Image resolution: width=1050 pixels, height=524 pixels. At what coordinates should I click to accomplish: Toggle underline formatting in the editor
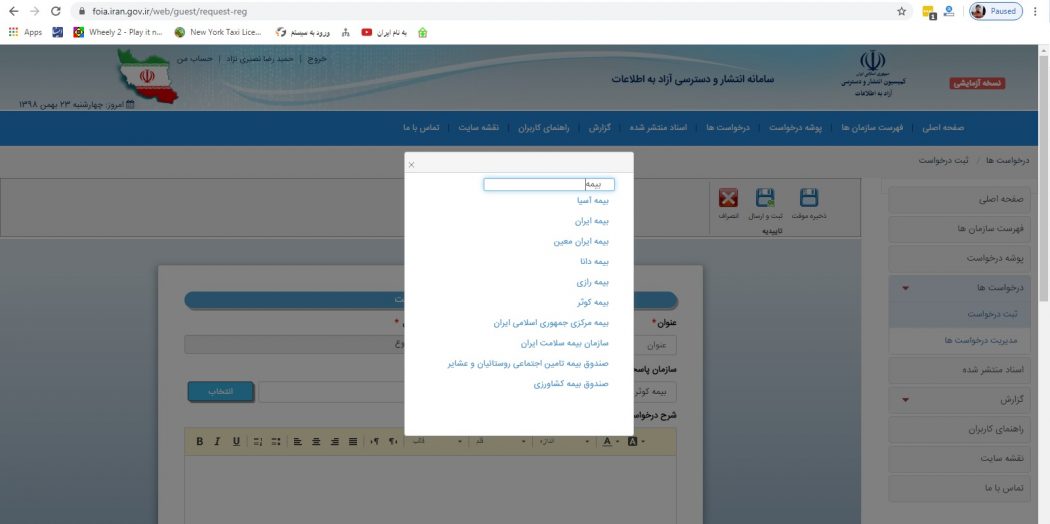236,441
